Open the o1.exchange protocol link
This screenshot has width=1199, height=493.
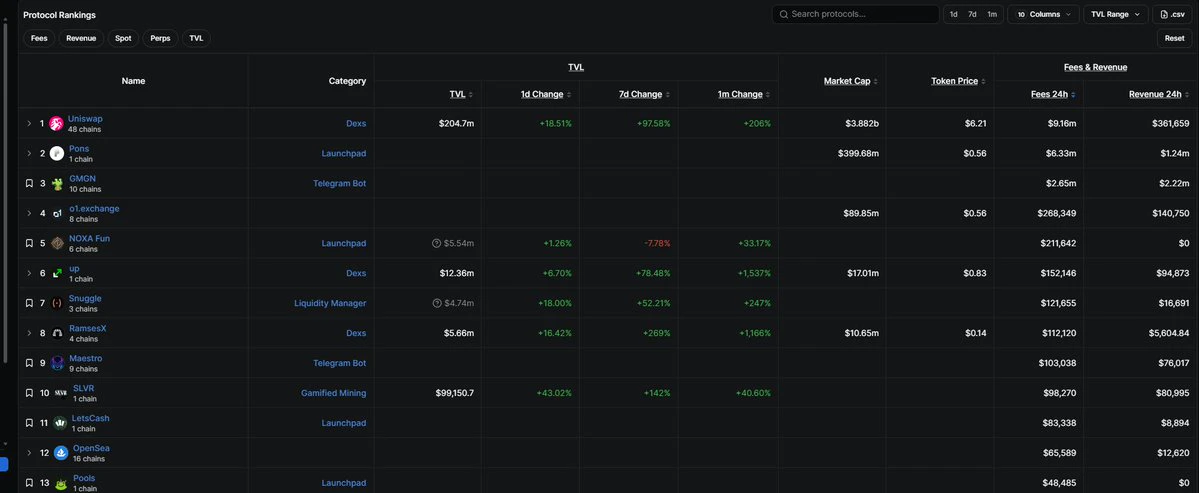pyautogui.click(x=94, y=209)
